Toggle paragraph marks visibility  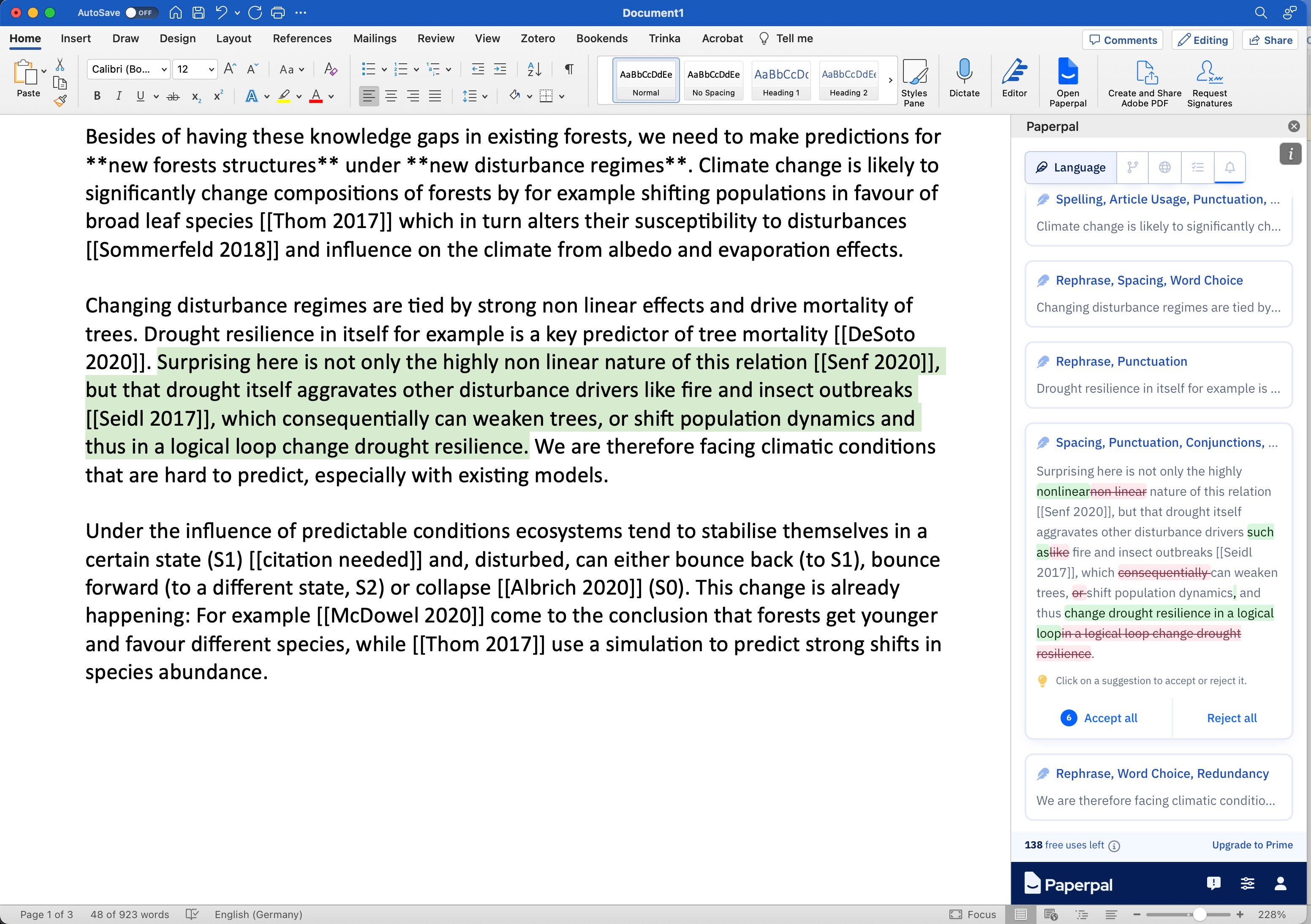point(569,69)
